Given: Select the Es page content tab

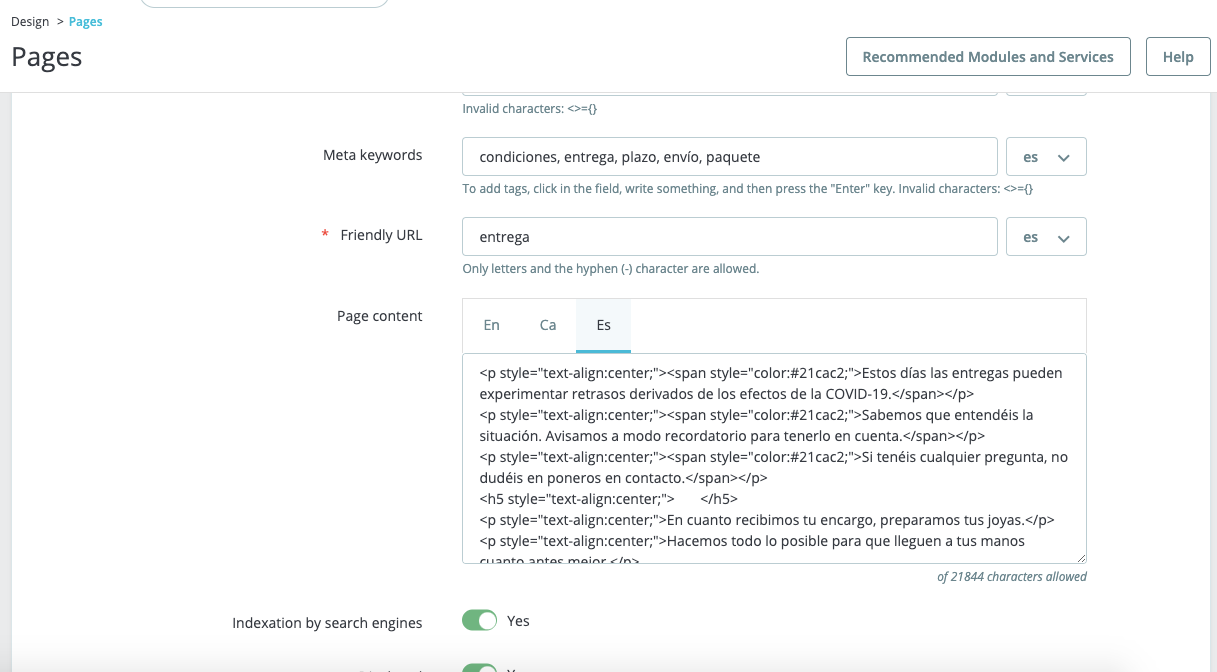Looking at the screenshot, I should click(x=604, y=325).
